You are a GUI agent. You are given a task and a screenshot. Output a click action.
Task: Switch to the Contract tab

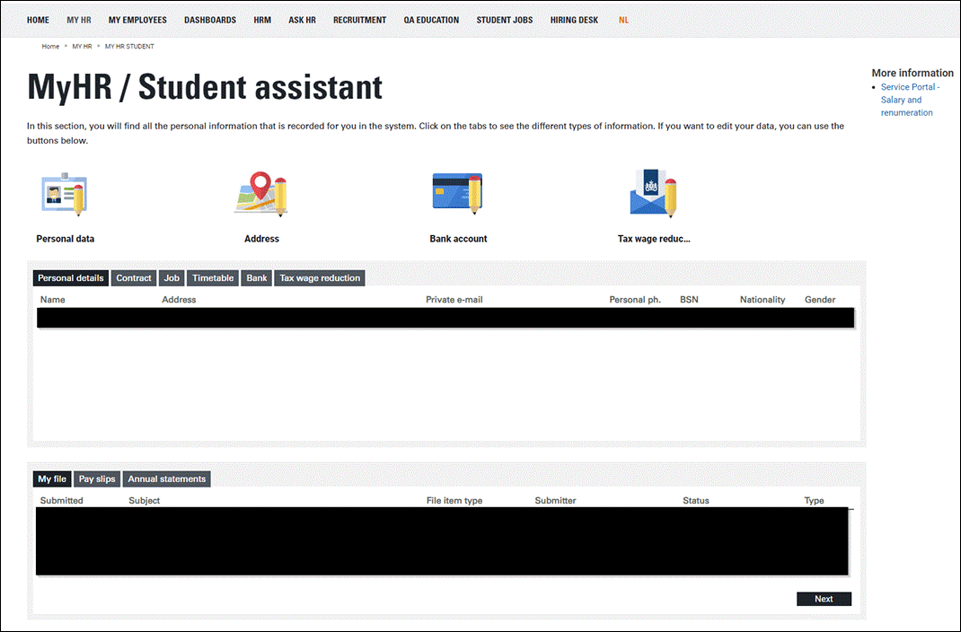(x=134, y=278)
